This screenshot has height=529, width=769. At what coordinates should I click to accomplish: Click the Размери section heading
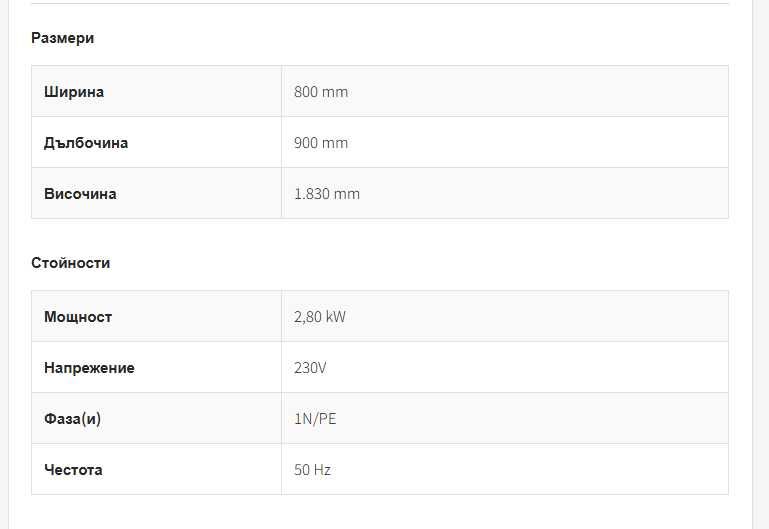pos(62,38)
